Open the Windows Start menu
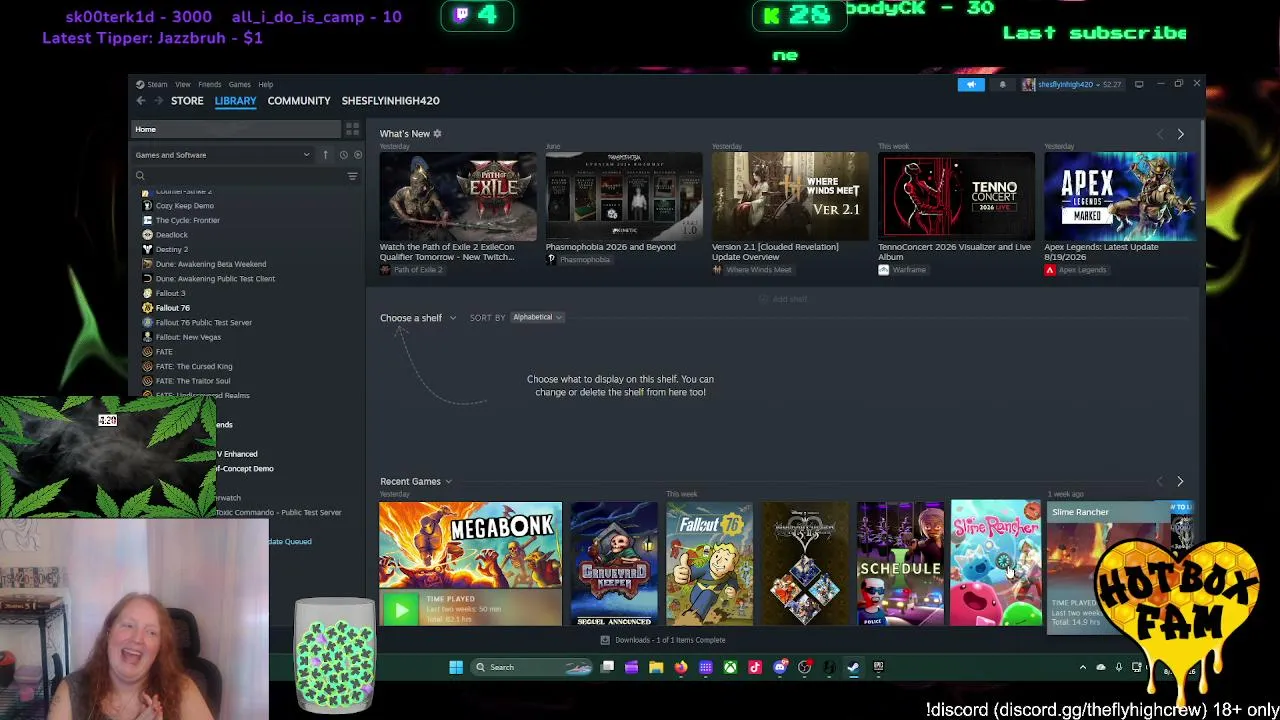This screenshot has width=1280, height=720. click(x=456, y=667)
